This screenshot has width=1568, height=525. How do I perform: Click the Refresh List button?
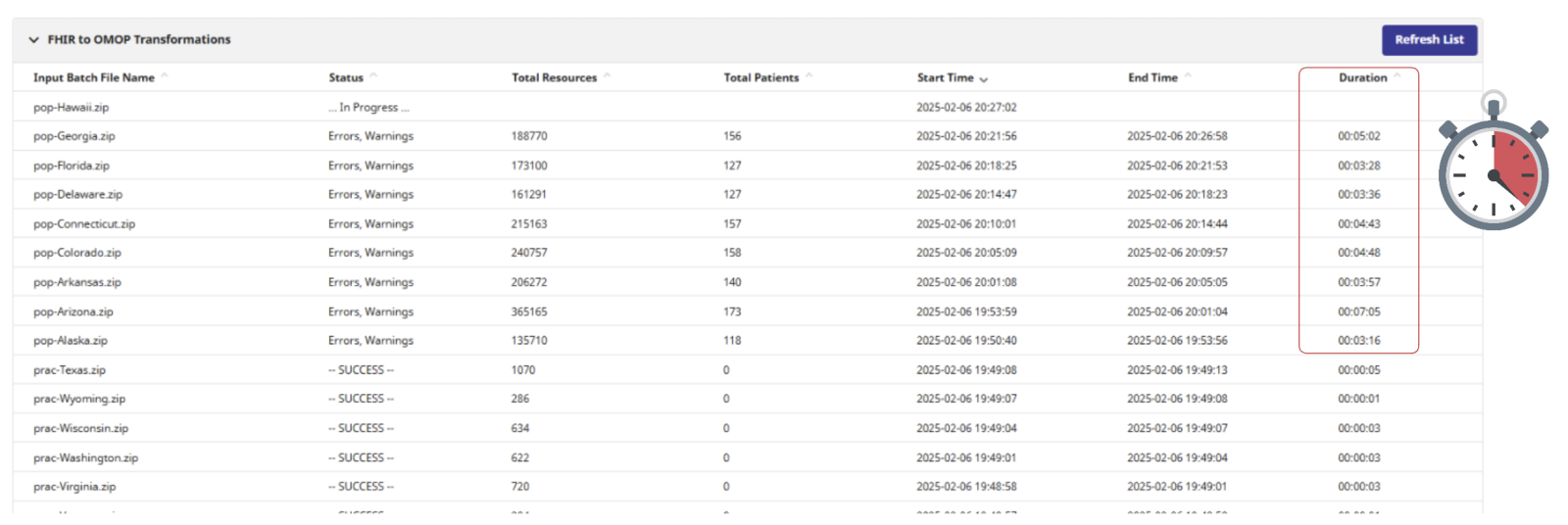pyautogui.click(x=1429, y=40)
